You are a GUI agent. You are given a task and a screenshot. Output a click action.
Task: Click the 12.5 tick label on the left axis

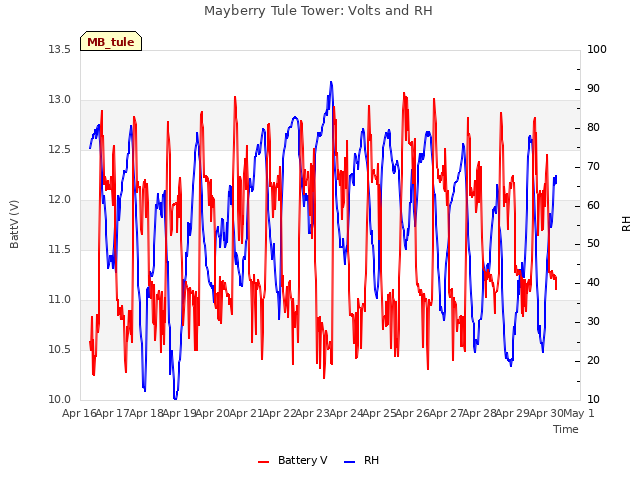click(60, 149)
